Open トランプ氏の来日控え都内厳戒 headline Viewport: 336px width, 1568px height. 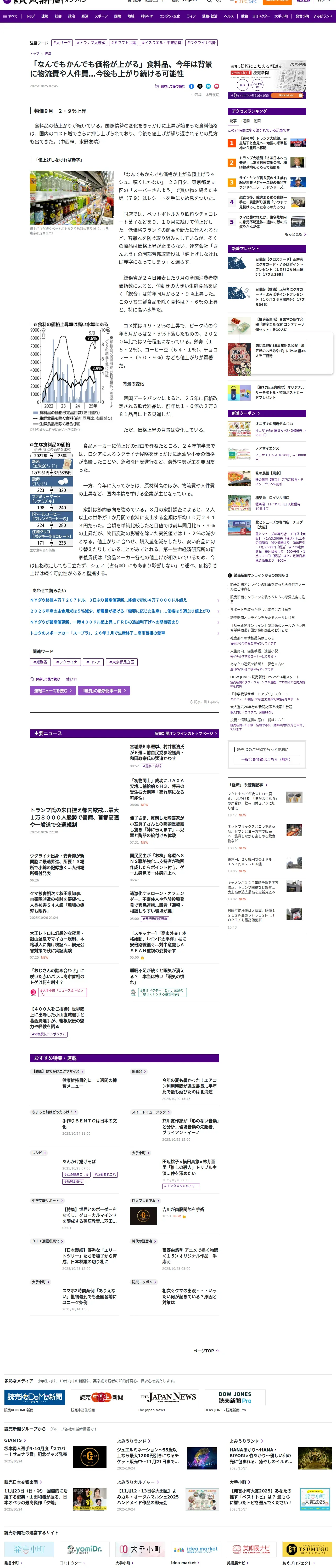(74, 817)
